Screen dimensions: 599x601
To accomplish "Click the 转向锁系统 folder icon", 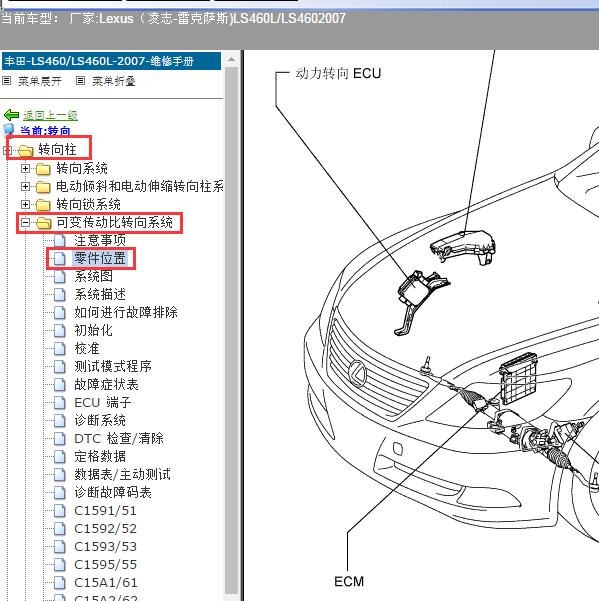I will (x=43, y=205).
